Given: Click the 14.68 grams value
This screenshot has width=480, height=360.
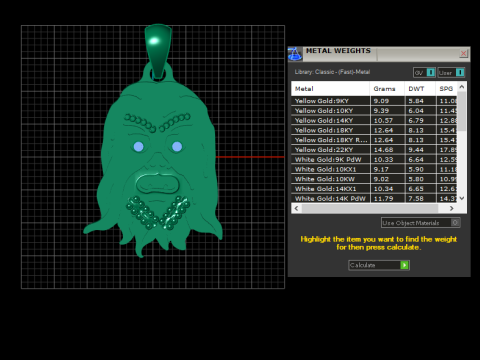Looking at the screenshot, I should coord(383,150).
